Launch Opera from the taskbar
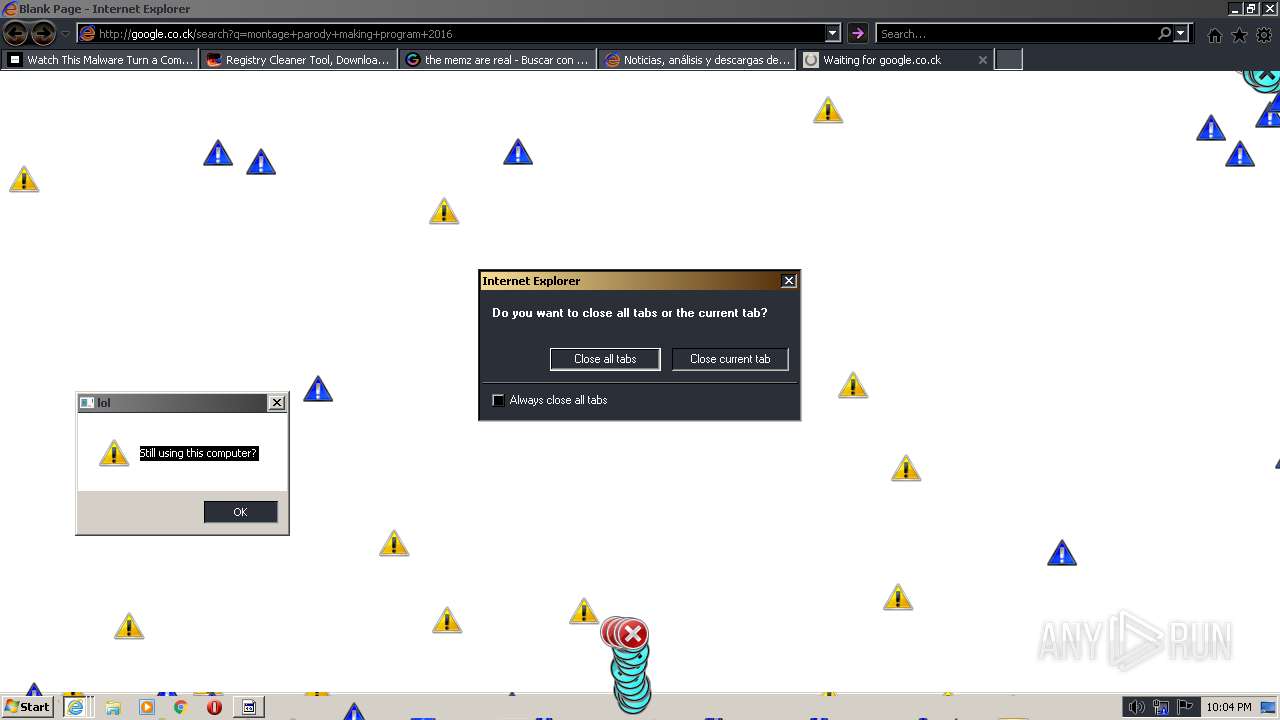1280x720 pixels. [x=214, y=707]
